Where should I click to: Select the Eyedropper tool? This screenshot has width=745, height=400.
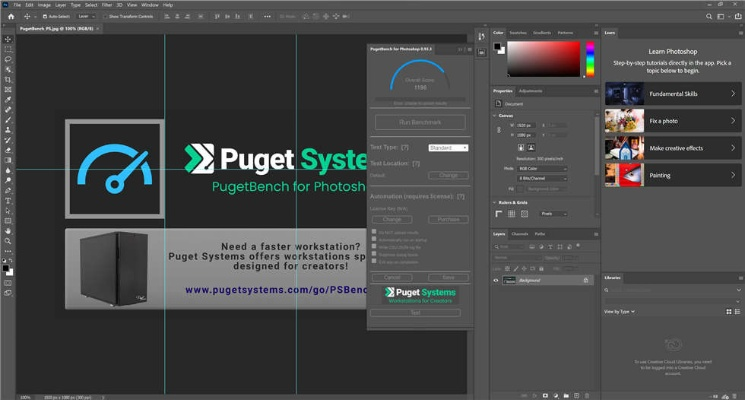tap(8, 100)
